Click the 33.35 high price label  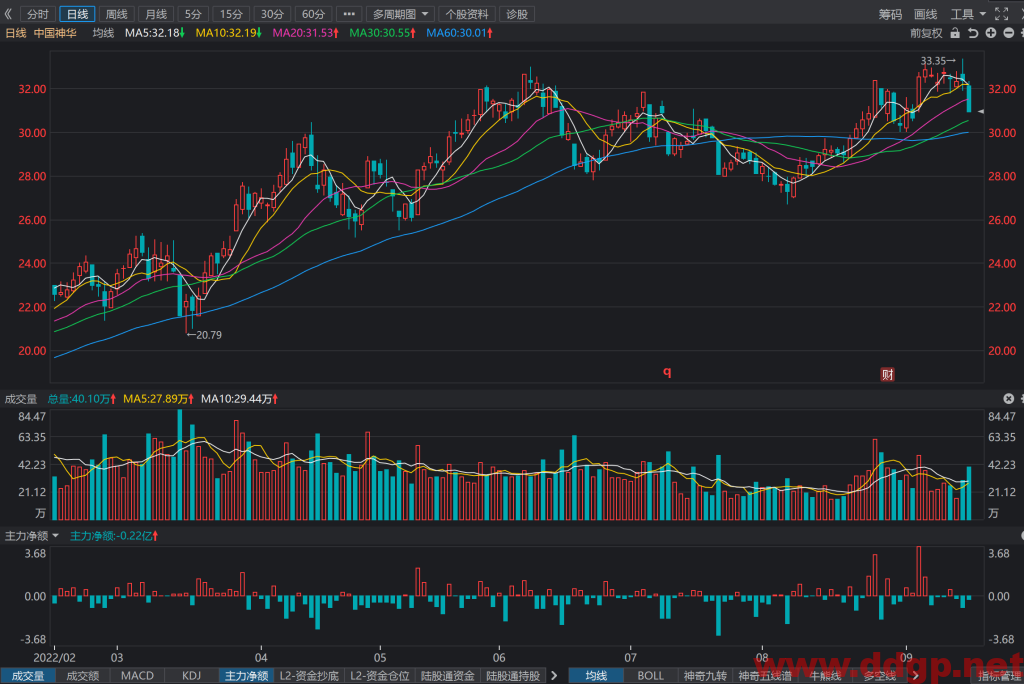[x=938, y=61]
